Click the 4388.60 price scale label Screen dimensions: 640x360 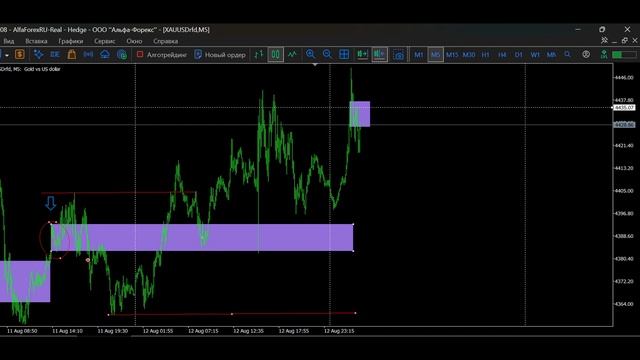(x=624, y=236)
